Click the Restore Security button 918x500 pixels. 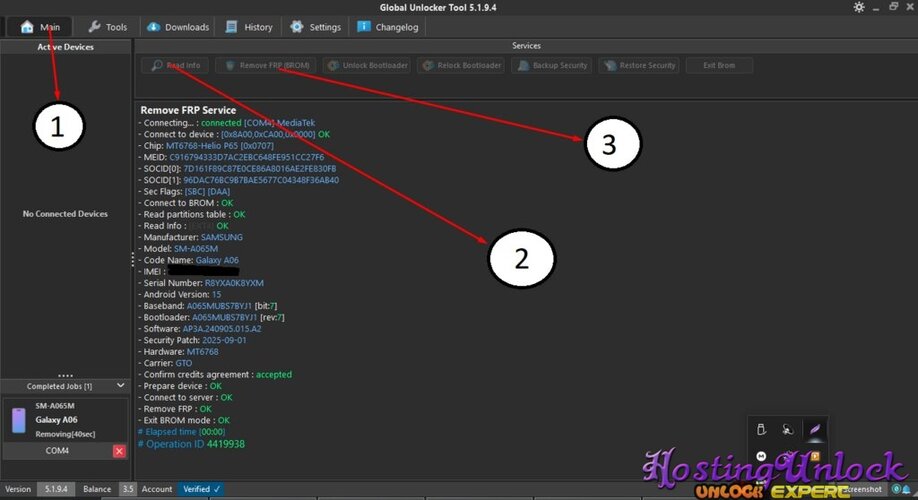coord(640,66)
